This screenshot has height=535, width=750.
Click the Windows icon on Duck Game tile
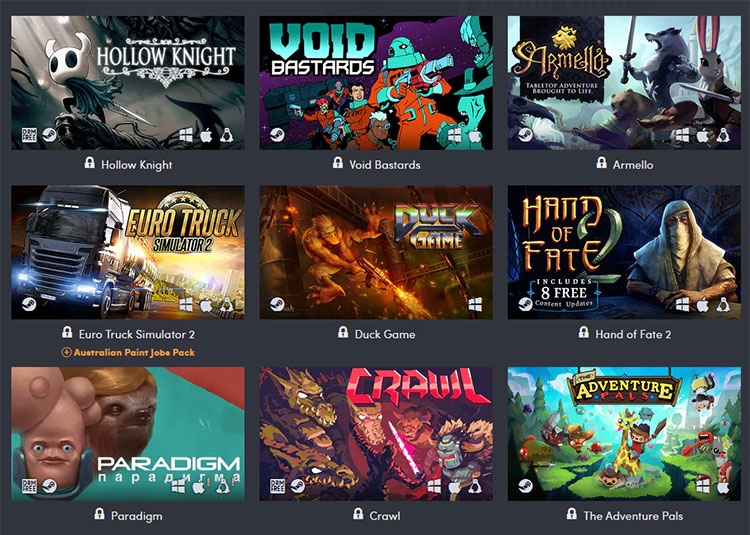475,304
